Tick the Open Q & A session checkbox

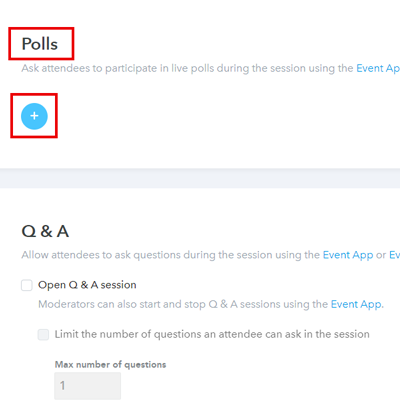tap(27, 285)
